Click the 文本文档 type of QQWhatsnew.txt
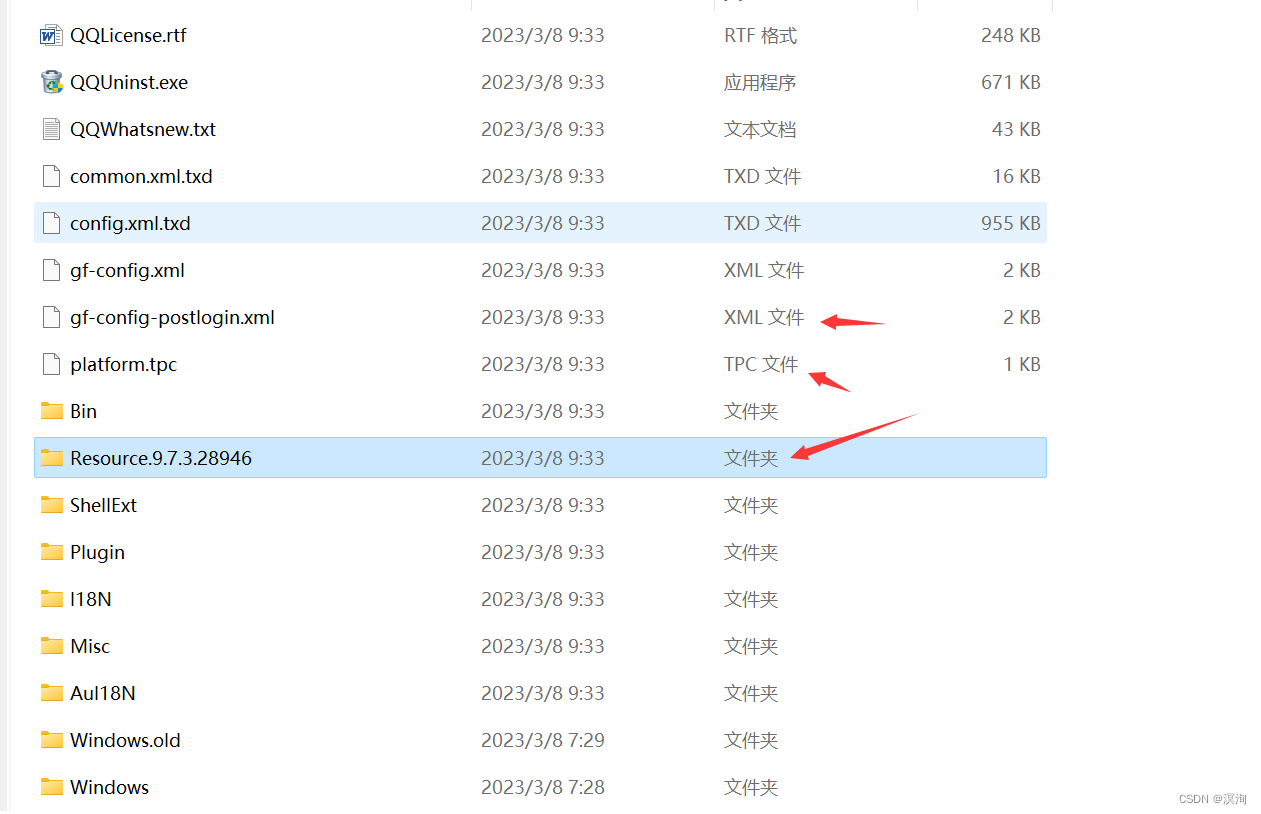Viewport: 1261px width, 814px height. pyautogui.click(x=760, y=130)
